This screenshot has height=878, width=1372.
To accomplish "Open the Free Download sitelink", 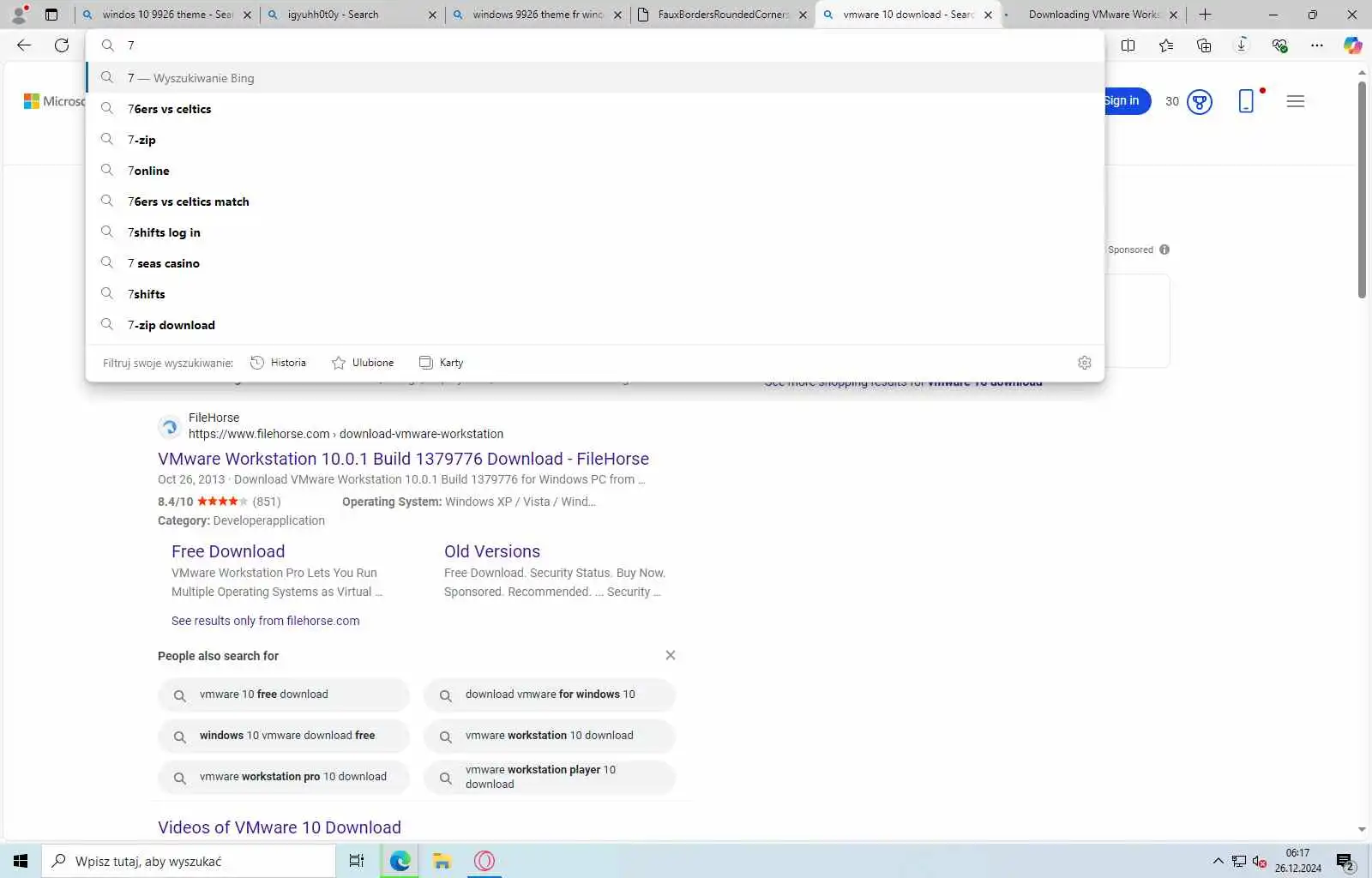I will tap(228, 551).
